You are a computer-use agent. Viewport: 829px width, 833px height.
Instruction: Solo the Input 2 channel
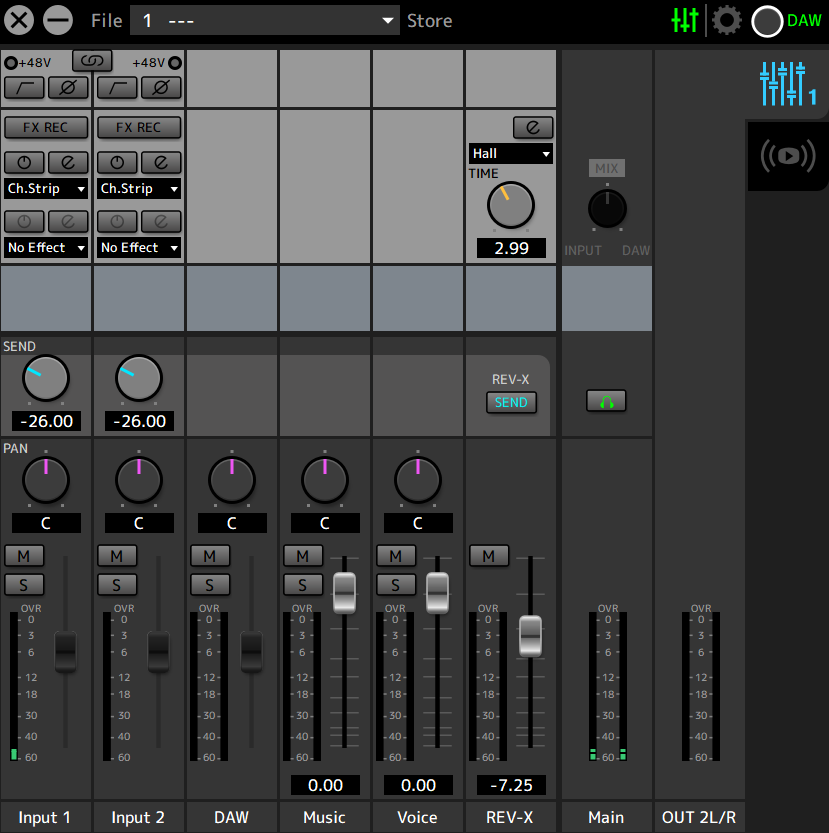pos(117,585)
